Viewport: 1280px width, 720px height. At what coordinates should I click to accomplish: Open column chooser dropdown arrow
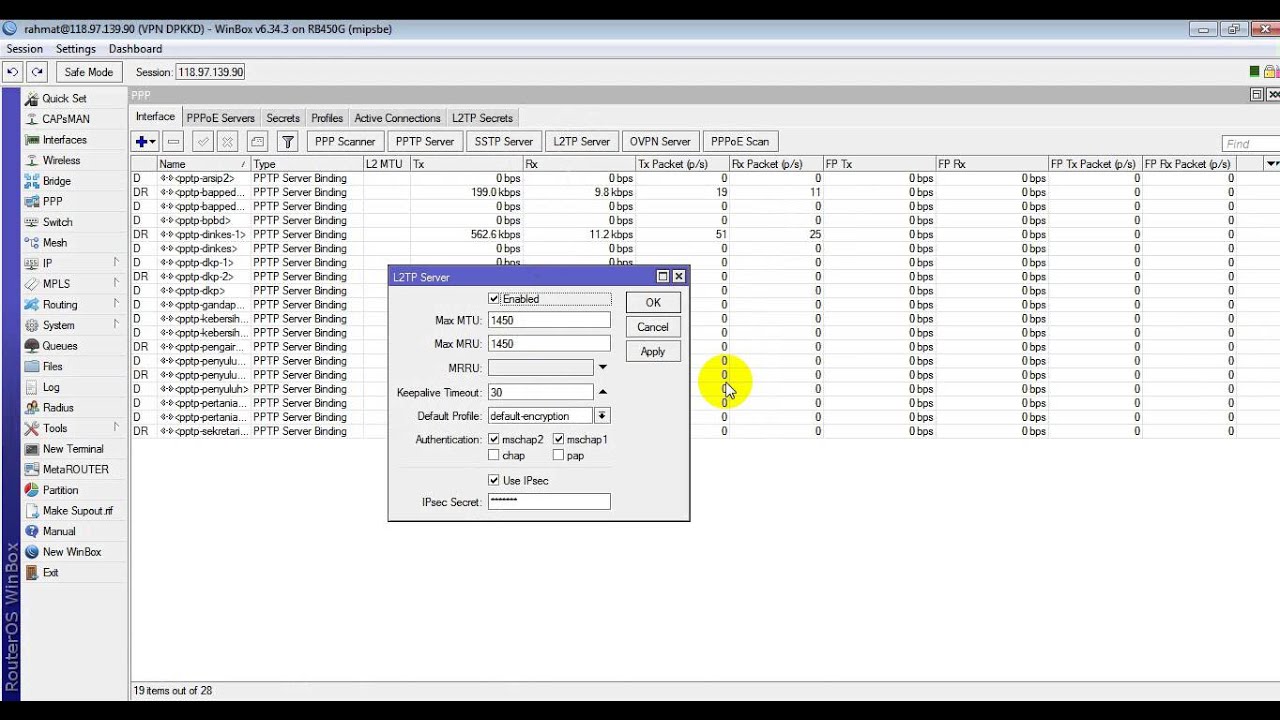[1272, 163]
